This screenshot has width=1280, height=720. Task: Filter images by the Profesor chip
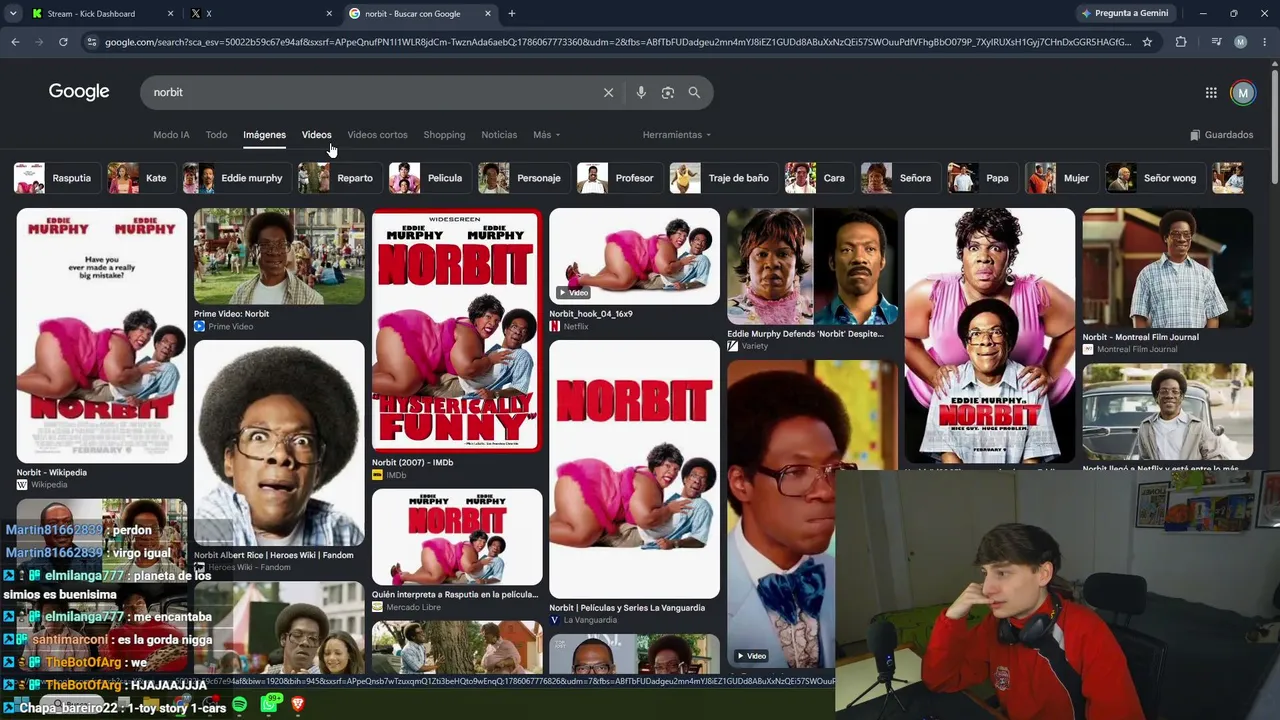619,178
